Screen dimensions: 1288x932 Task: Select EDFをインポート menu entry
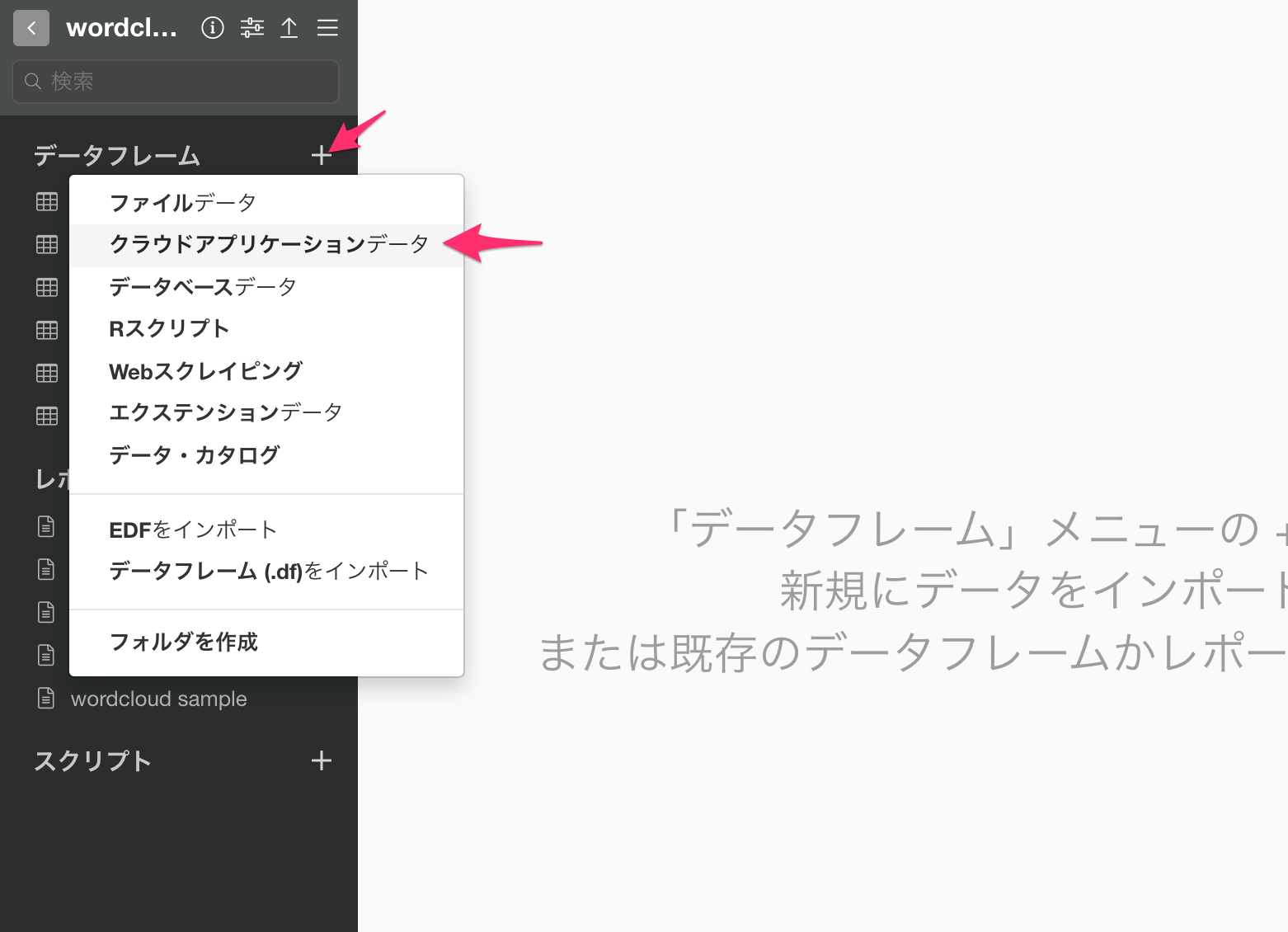(x=266, y=530)
